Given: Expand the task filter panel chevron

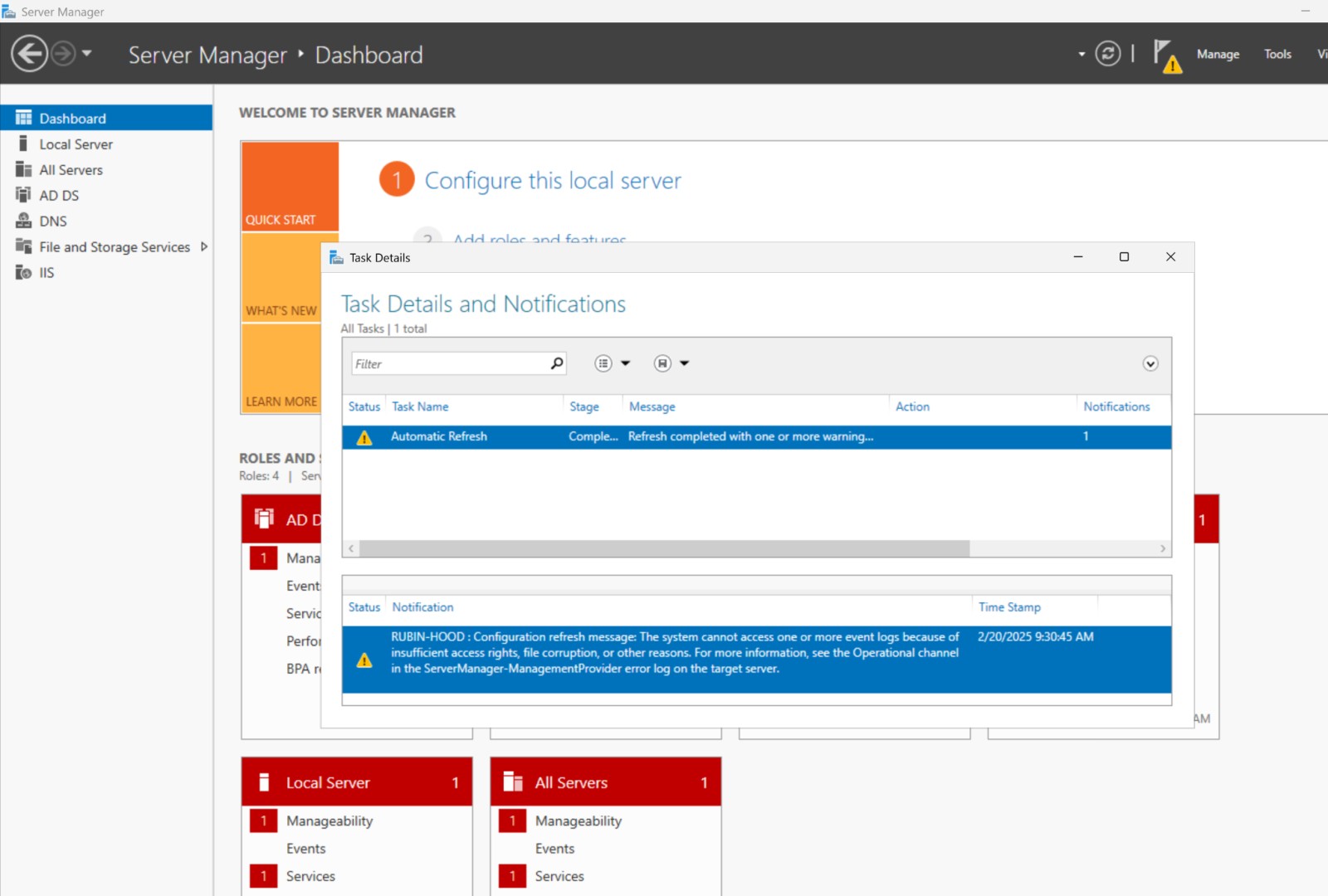Looking at the screenshot, I should pos(1150,363).
